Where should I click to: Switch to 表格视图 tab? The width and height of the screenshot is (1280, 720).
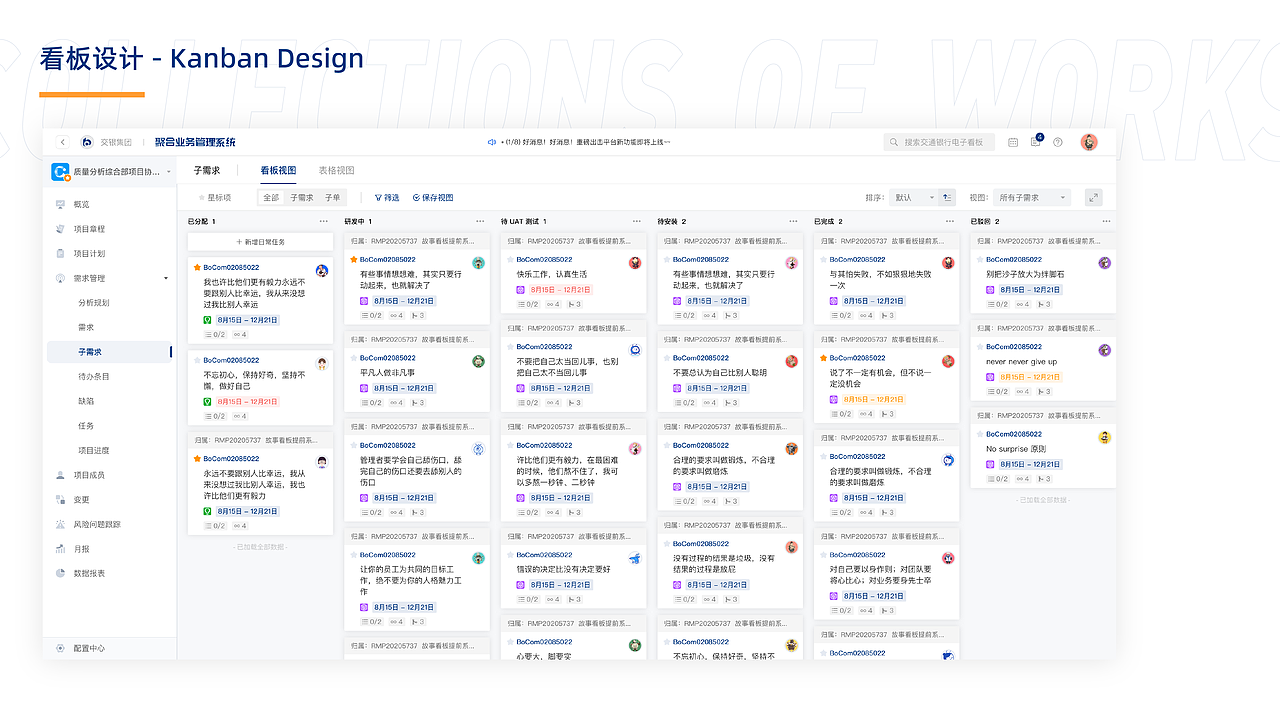point(336,171)
